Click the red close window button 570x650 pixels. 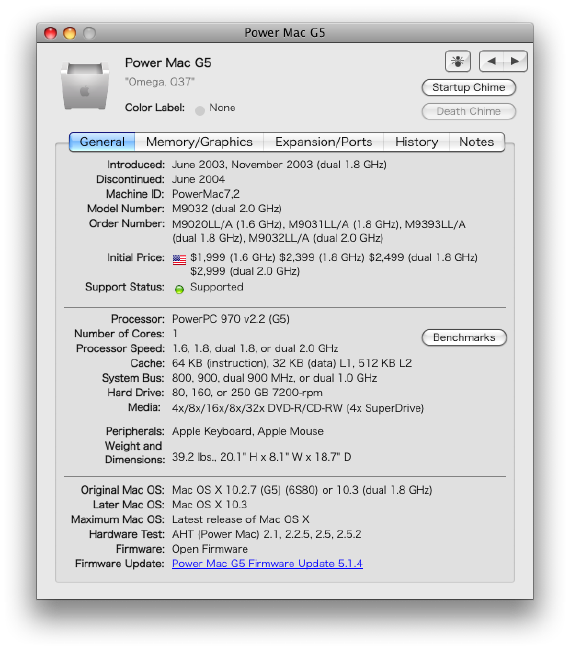(51, 33)
